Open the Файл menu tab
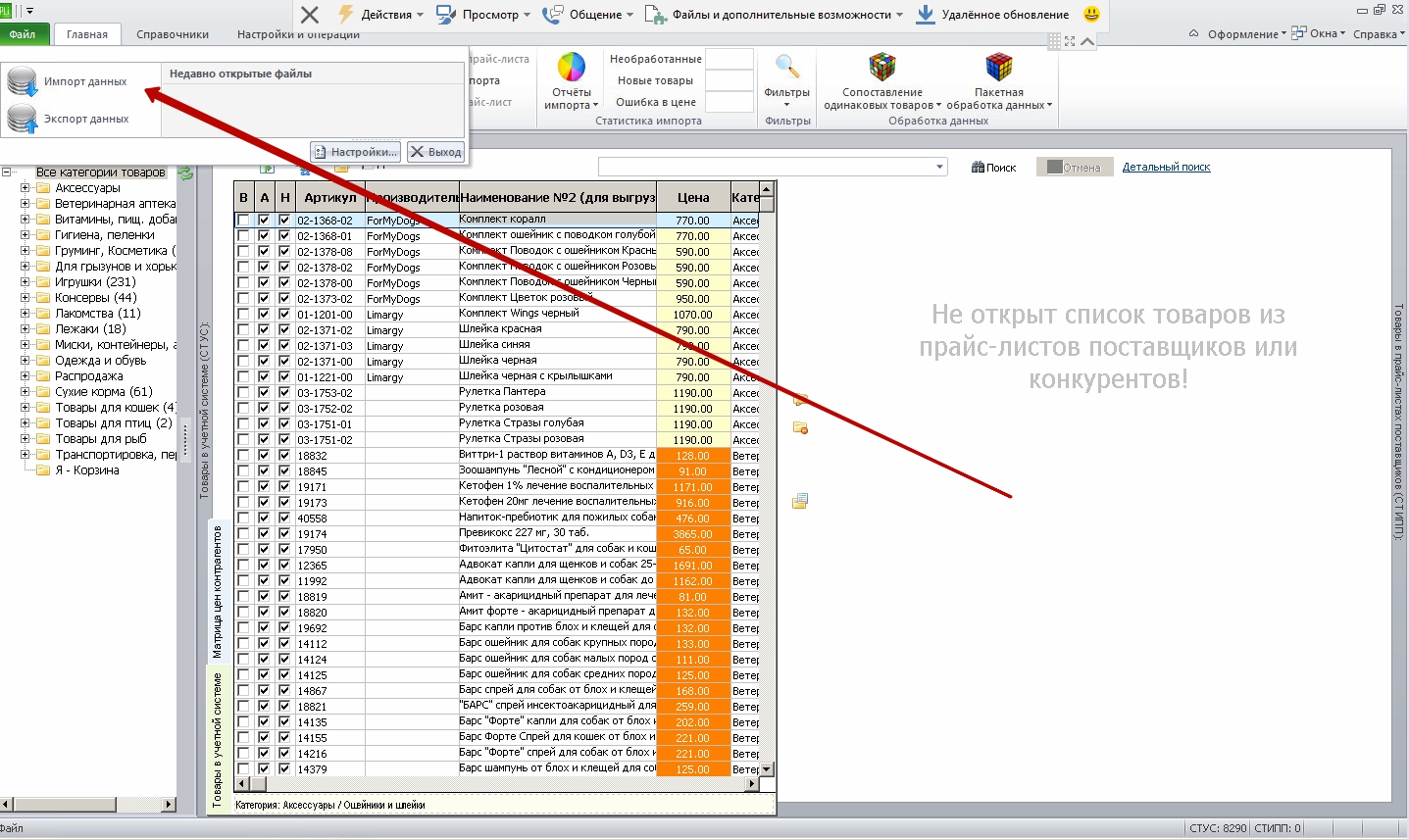This screenshot has width=1409, height=840. point(23,34)
